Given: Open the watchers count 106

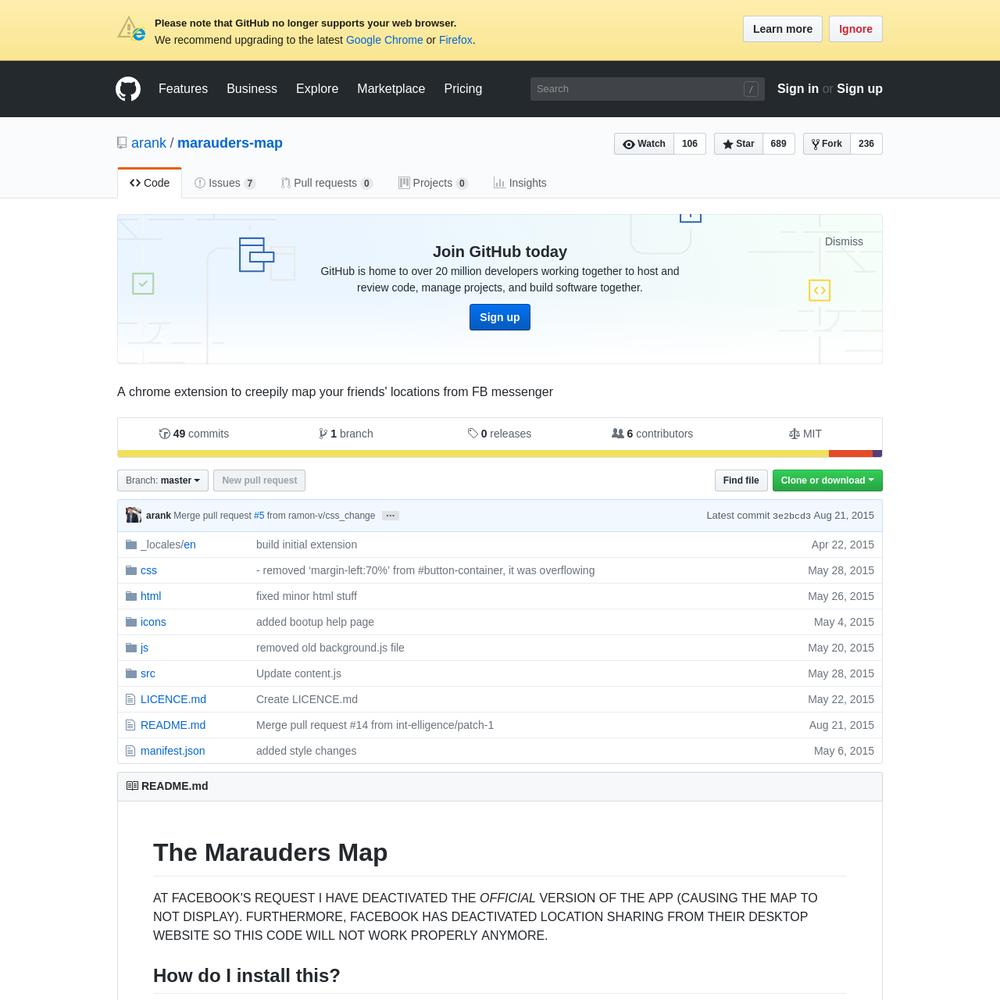Looking at the screenshot, I should point(689,143).
